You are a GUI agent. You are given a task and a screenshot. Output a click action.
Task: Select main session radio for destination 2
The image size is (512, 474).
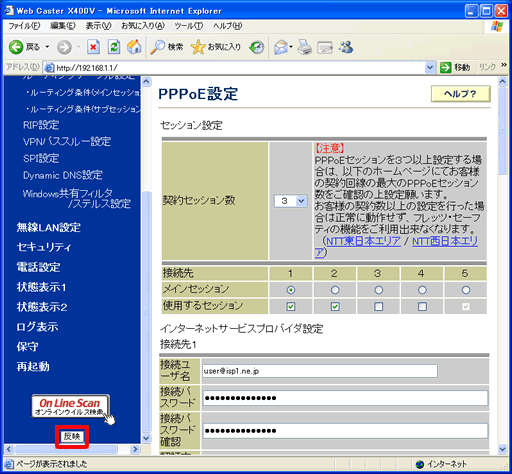335,290
